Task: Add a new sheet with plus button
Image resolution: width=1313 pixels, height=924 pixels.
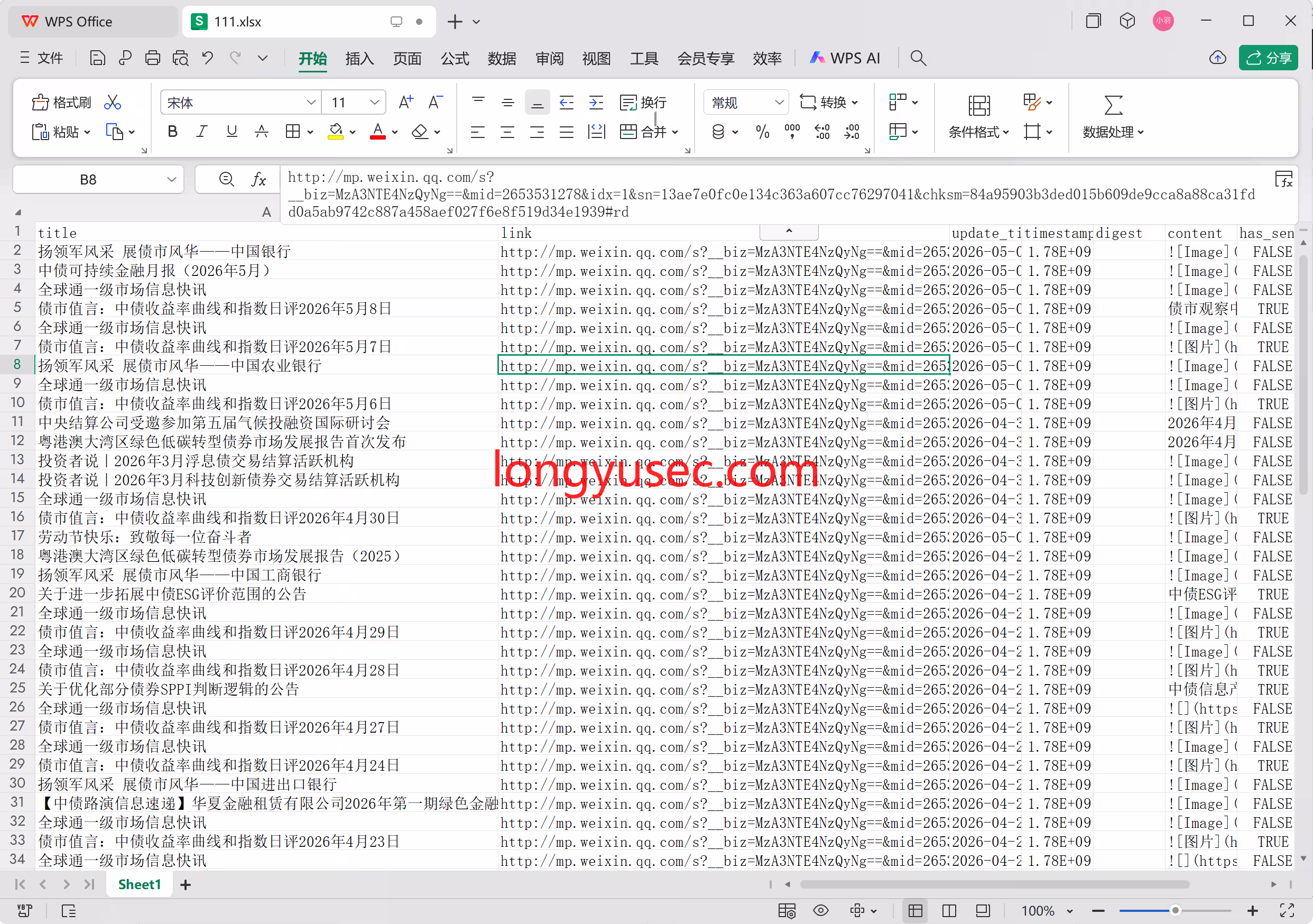Action: 186,884
